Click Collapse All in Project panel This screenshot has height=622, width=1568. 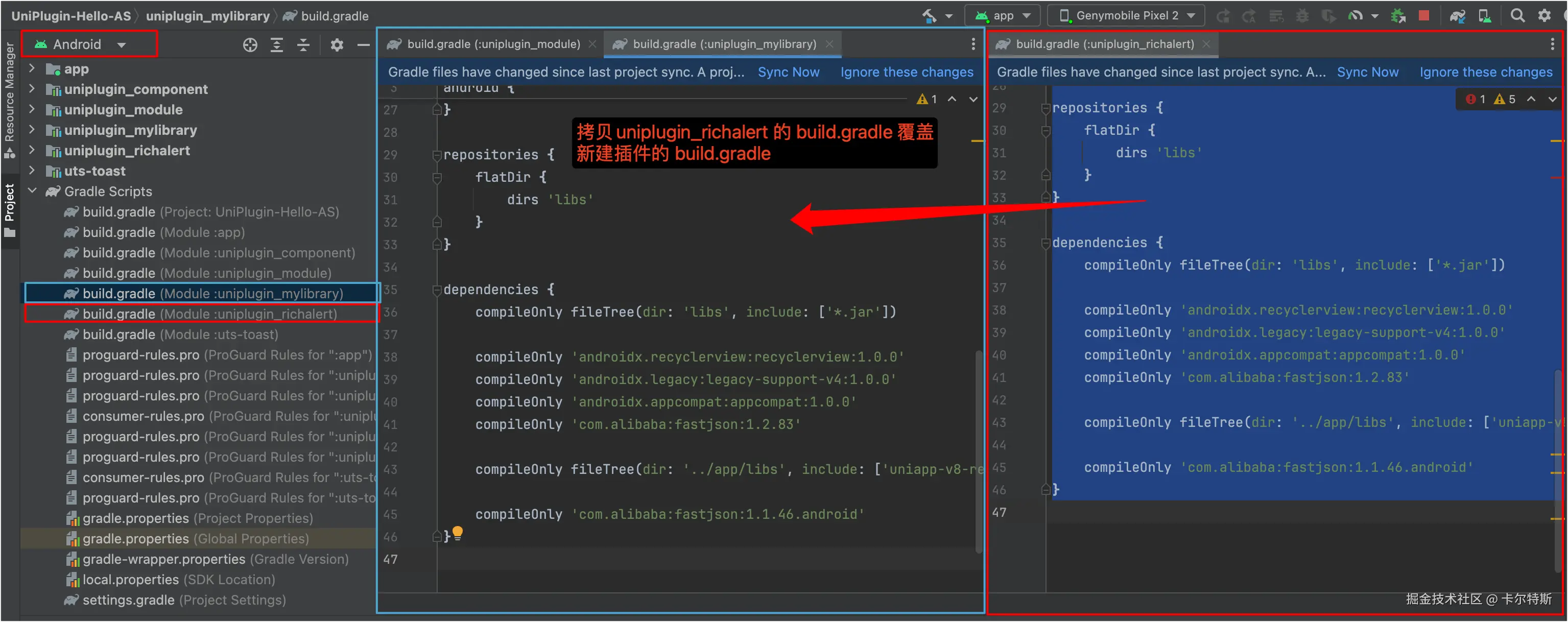[303, 45]
